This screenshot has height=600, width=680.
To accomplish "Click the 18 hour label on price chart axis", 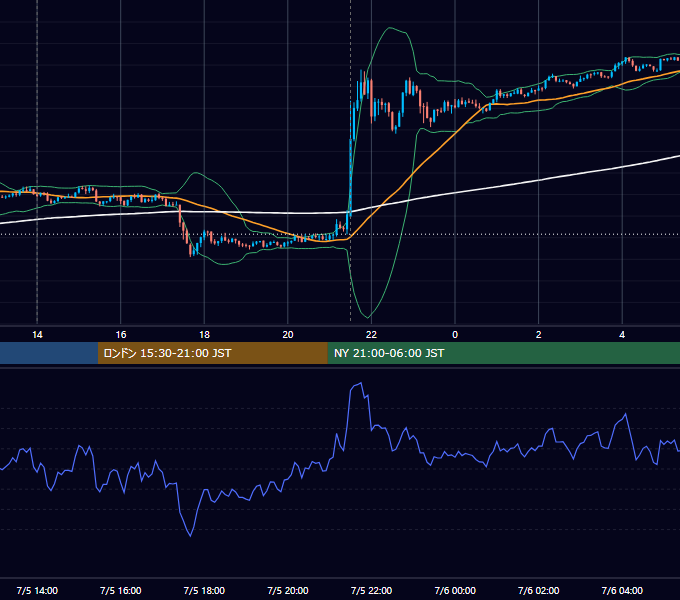I will (x=204, y=335).
